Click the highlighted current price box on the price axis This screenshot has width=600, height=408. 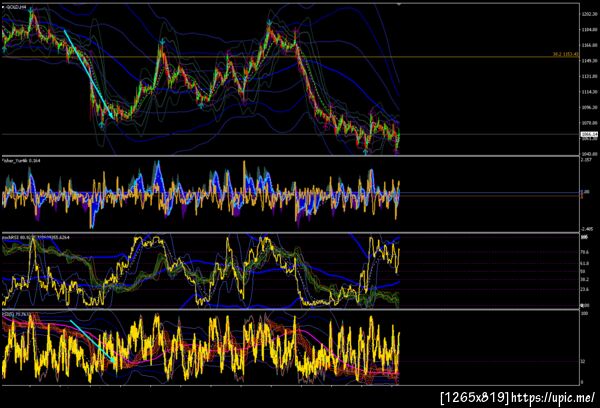[x=589, y=134]
